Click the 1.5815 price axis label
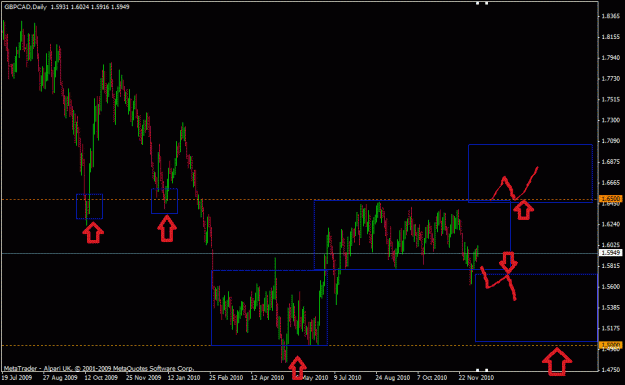Image resolution: width=625 pixels, height=385 pixels. [x=611, y=266]
